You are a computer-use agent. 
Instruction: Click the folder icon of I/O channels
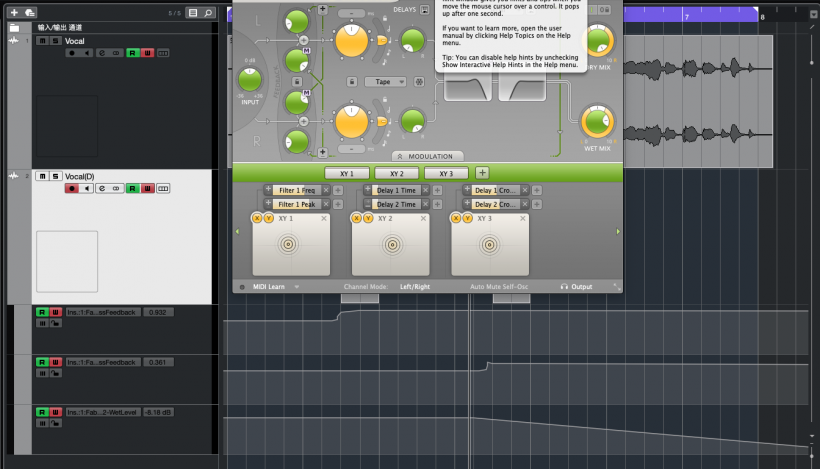(x=14, y=28)
